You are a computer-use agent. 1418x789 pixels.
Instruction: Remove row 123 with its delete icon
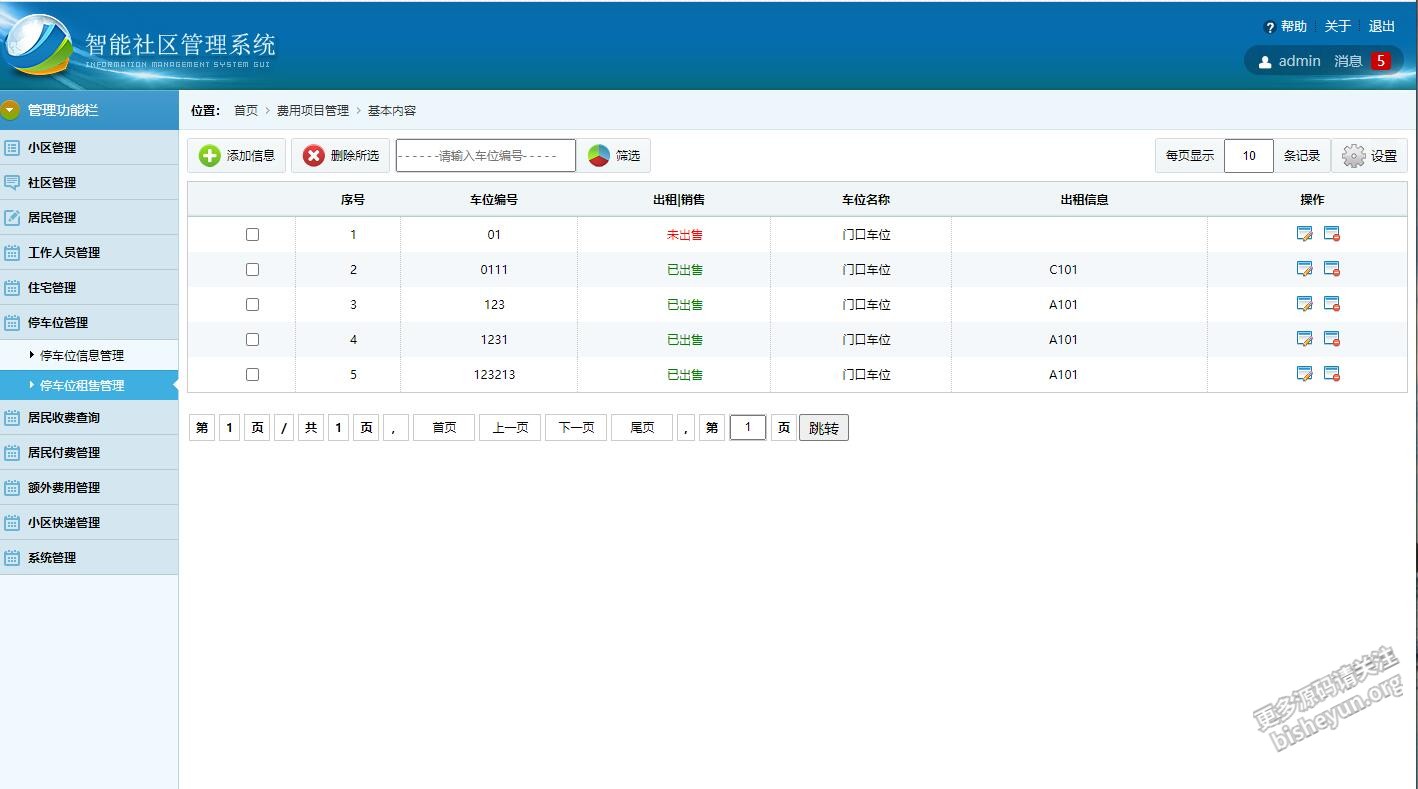click(x=1332, y=304)
